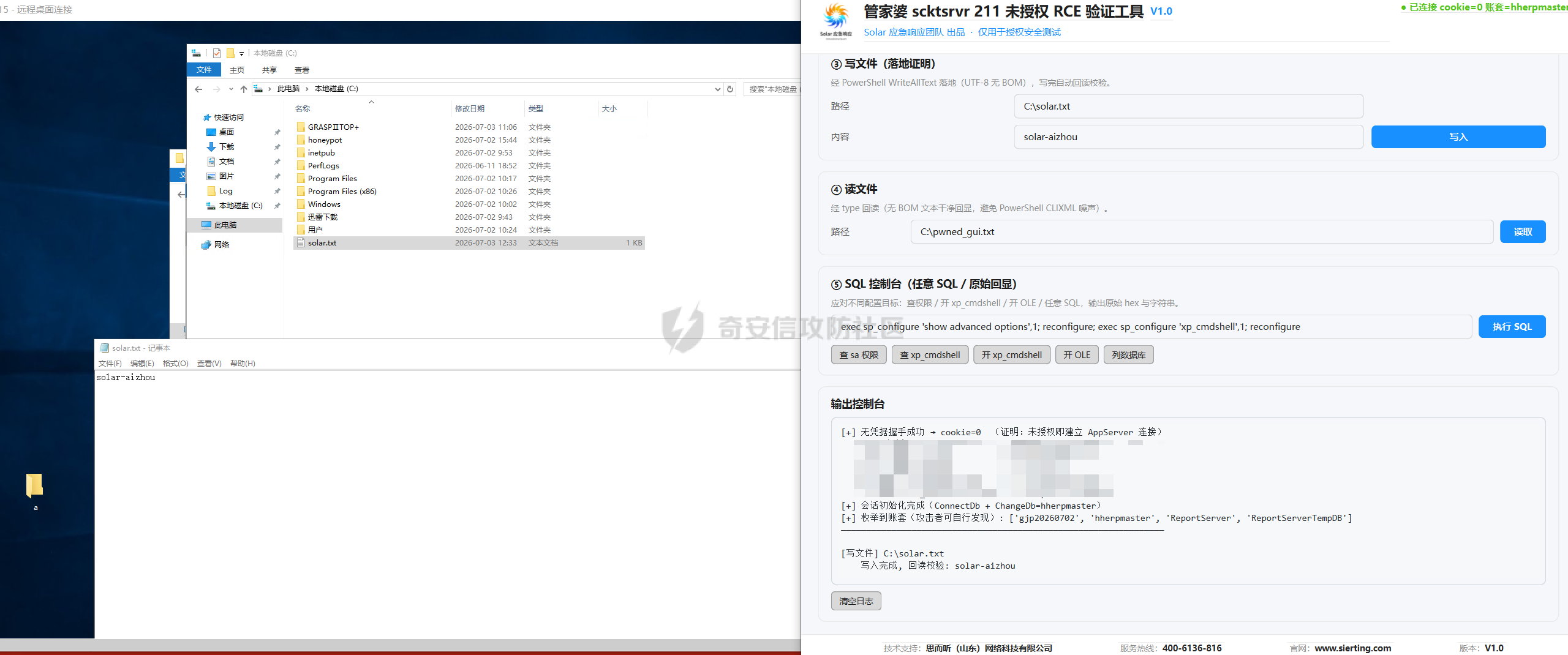Screen dimensions: 1568x655
Task: Refresh the Explorer folder view
Action: pyautogui.click(x=730, y=89)
